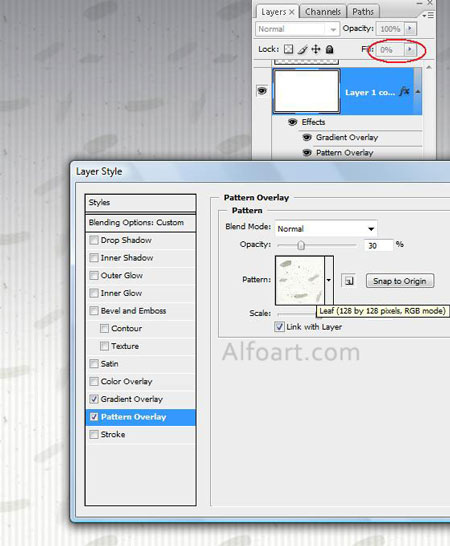Enable the Outer Glow checkbox
The height and width of the screenshot is (546, 450).
pos(94,275)
